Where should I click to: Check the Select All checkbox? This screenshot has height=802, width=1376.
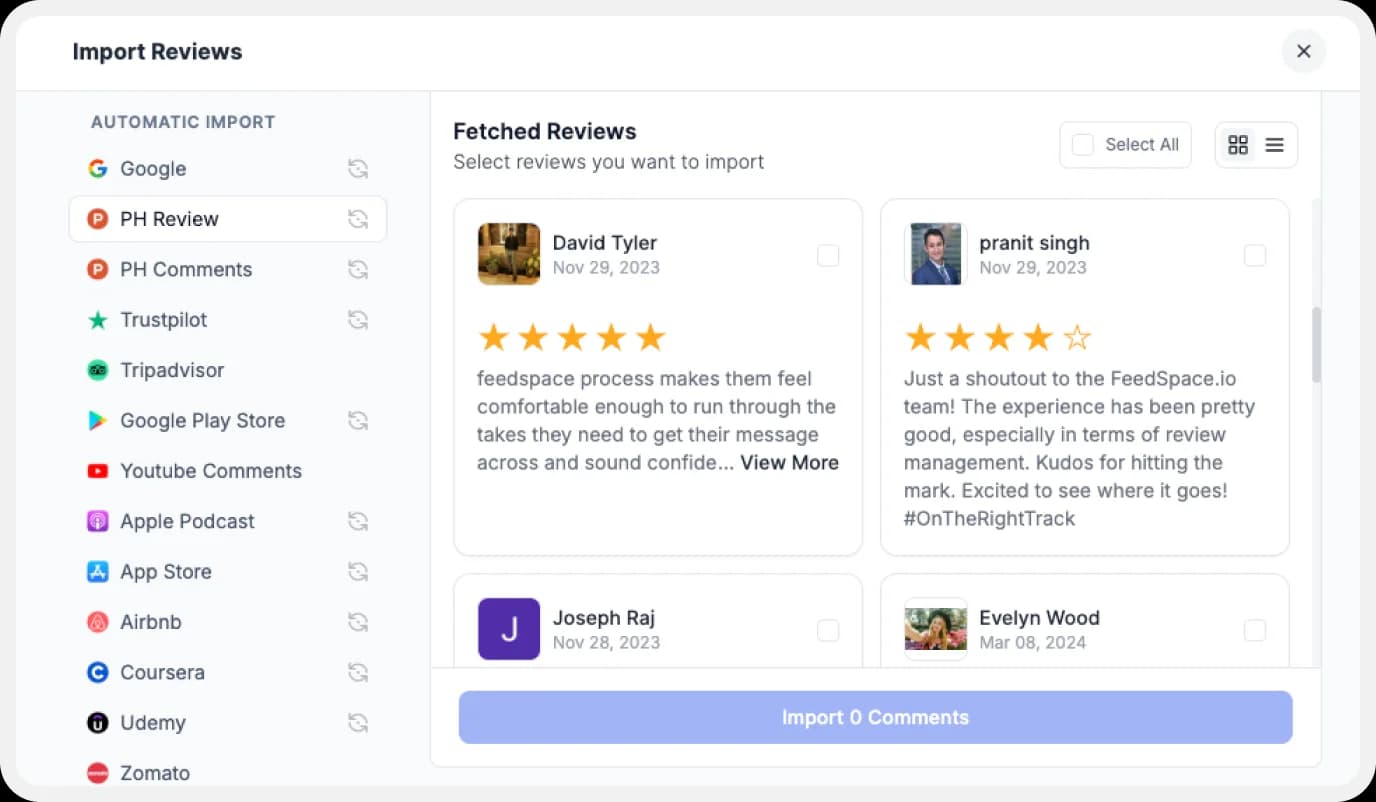click(x=1082, y=145)
